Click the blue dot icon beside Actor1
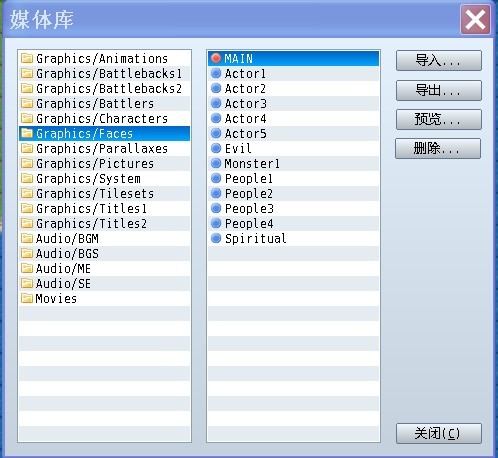The height and width of the screenshot is (458, 498). tap(216, 73)
